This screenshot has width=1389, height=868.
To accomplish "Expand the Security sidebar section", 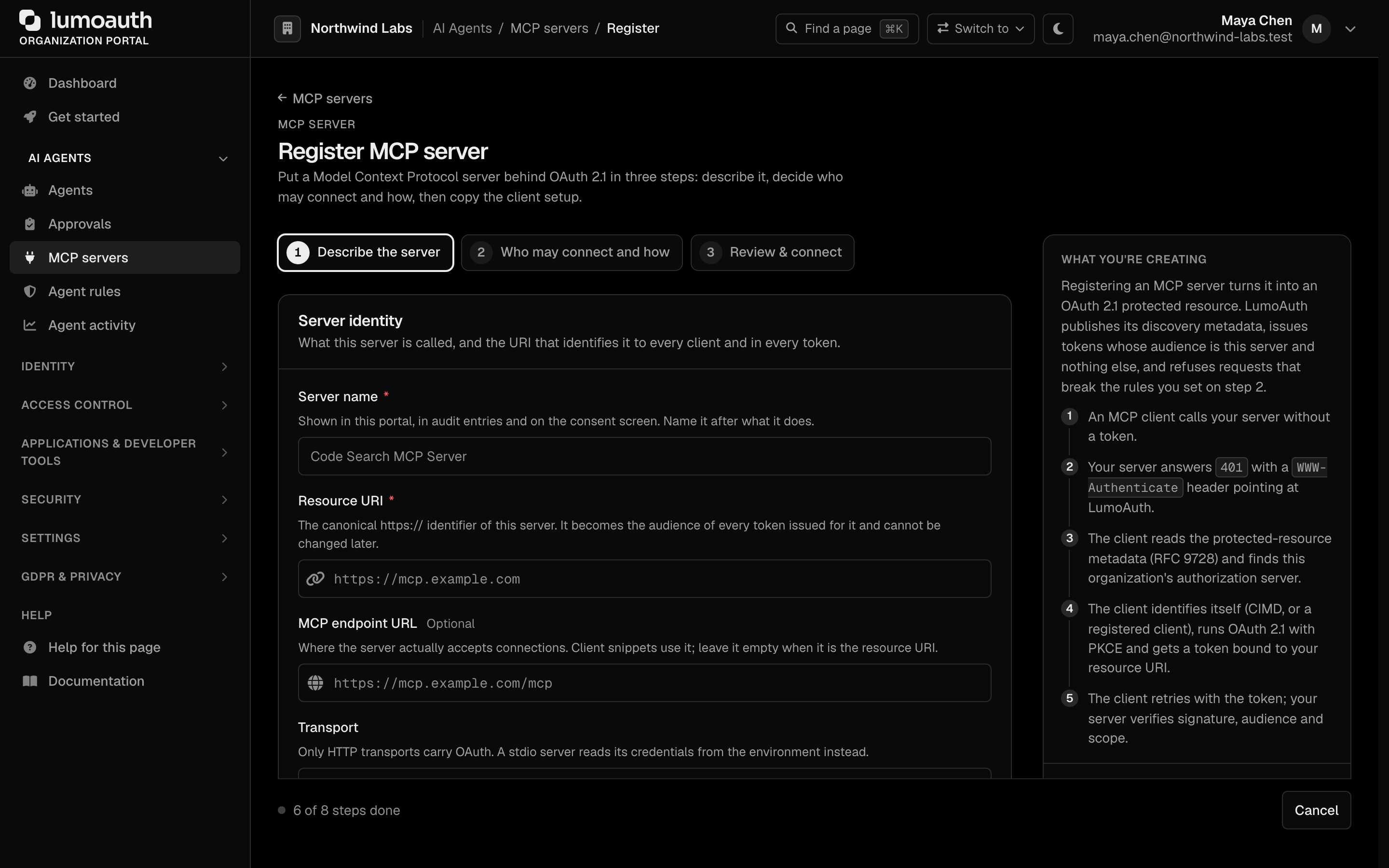I will pyautogui.click(x=124, y=500).
